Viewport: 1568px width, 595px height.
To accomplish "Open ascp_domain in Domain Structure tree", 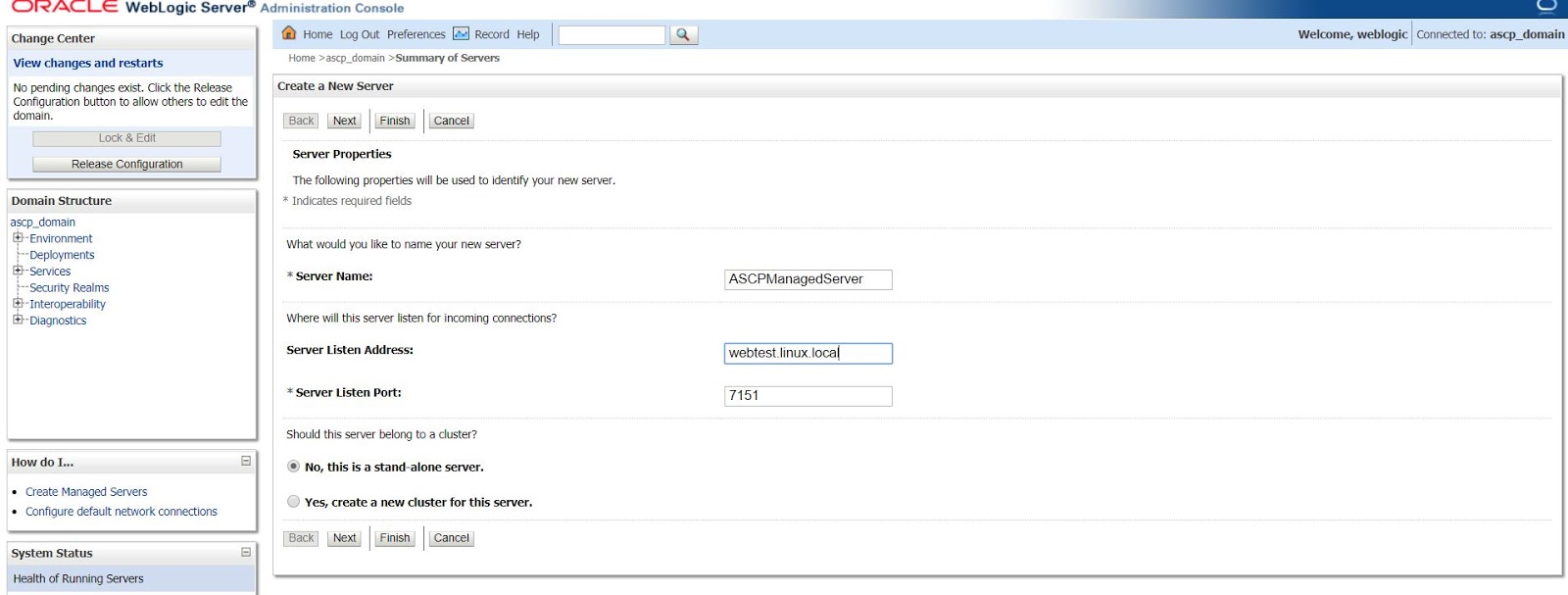I will (43, 223).
